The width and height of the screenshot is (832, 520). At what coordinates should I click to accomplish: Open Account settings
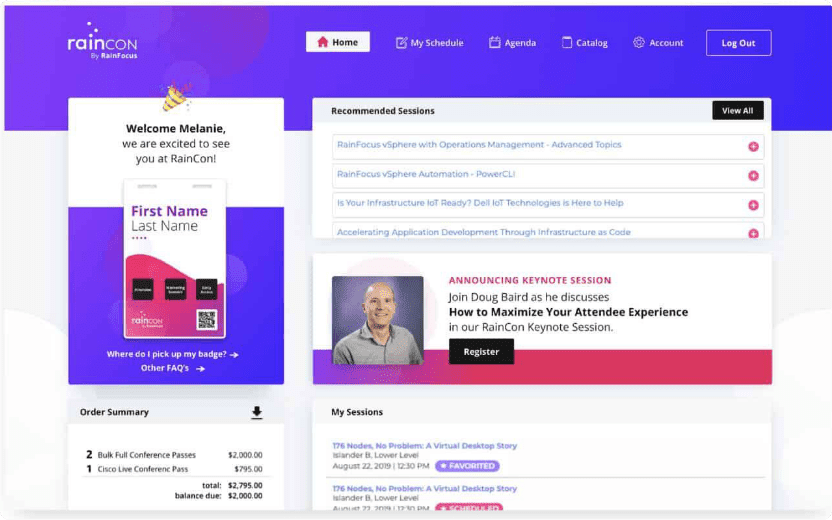coord(658,43)
